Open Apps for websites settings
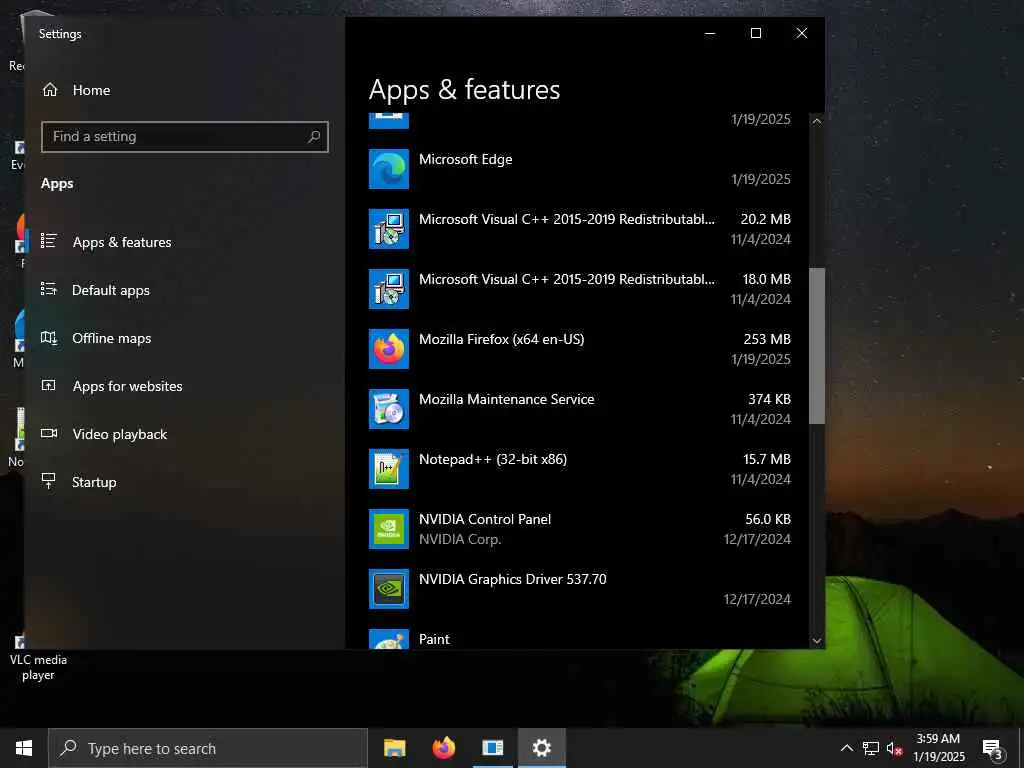 127,387
